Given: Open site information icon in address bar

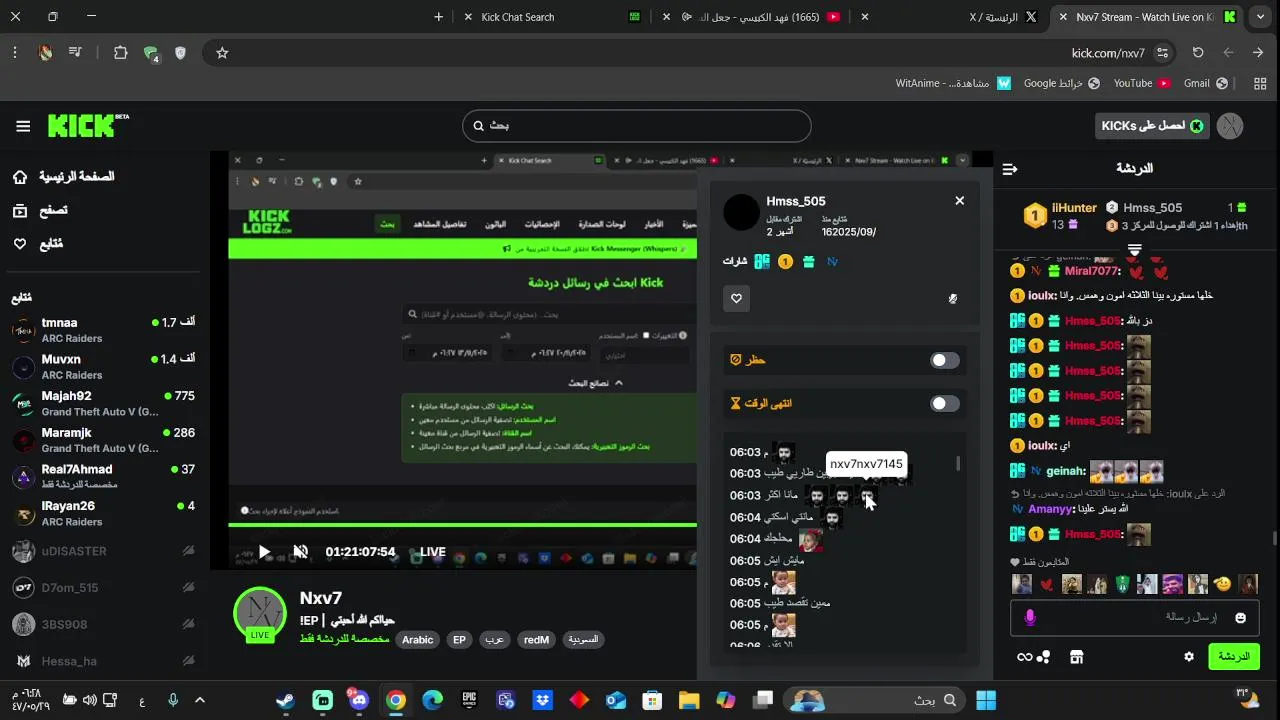Looking at the screenshot, I should (1162, 53).
